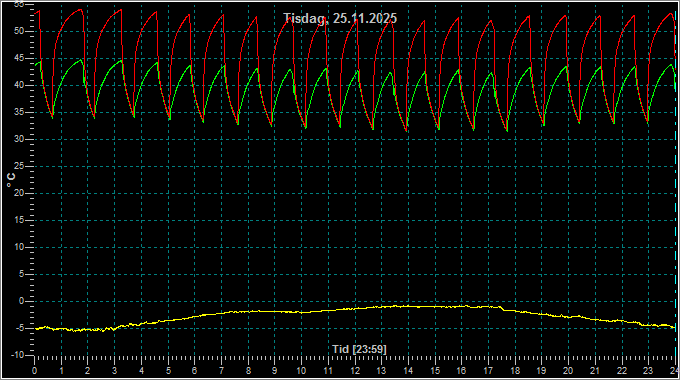Image resolution: width=680 pixels, height=380 pixels.
Task: Select hour 18 on the time axis
Action: point(515,371)
